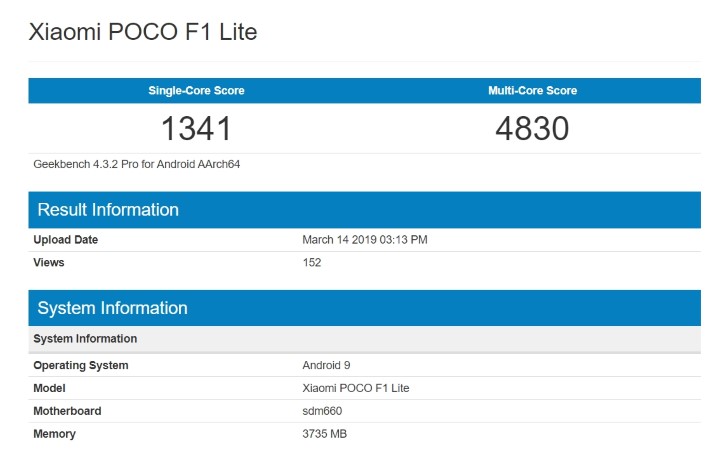720x453 pixels.
Task: Click the 'Result Information' section header
Action: click(365, 210)
